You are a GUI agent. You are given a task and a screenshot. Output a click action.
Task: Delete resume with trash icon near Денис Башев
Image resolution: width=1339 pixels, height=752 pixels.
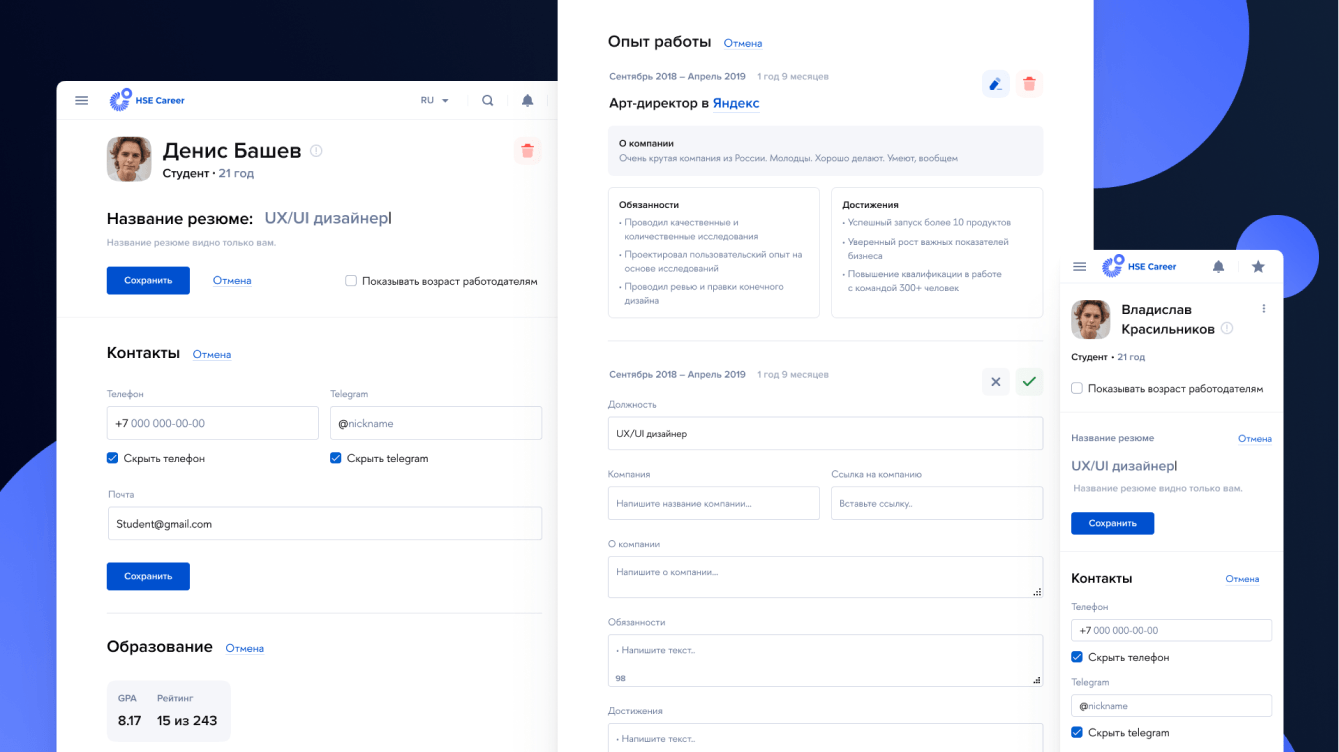pos(527,151)
